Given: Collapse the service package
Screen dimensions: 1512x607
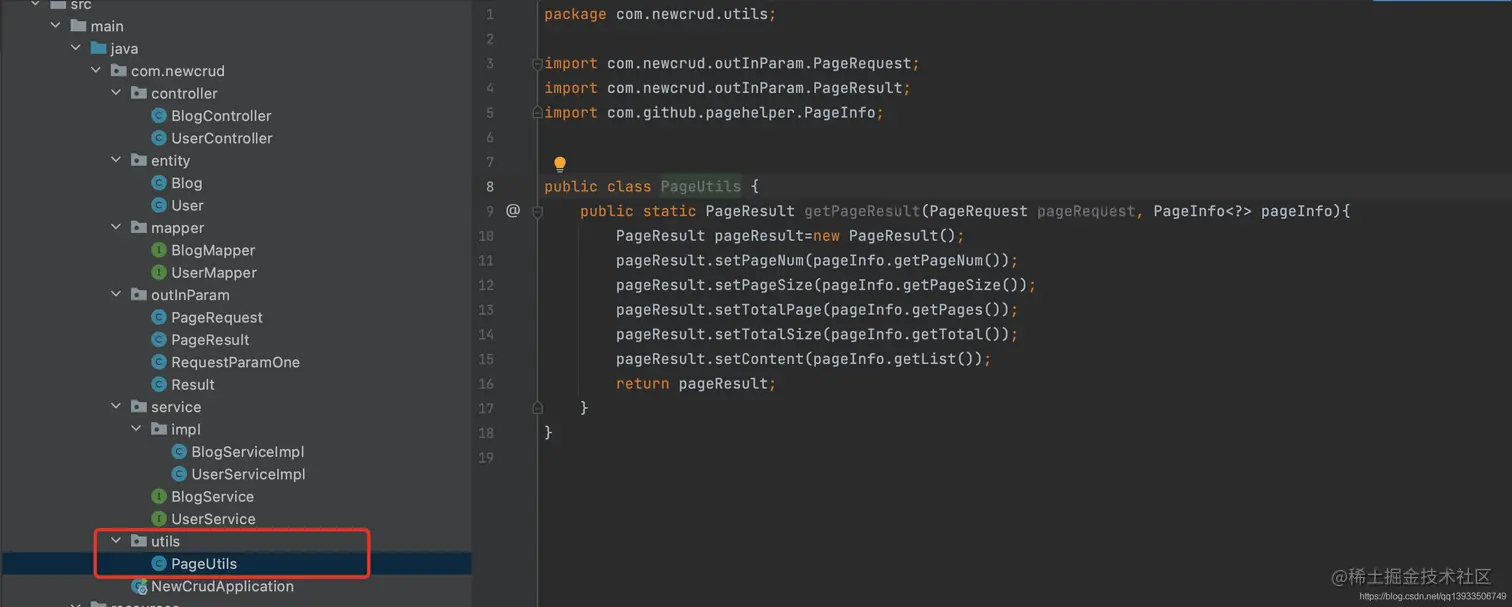Looking at the screenshot, I should tap(116, 407).
